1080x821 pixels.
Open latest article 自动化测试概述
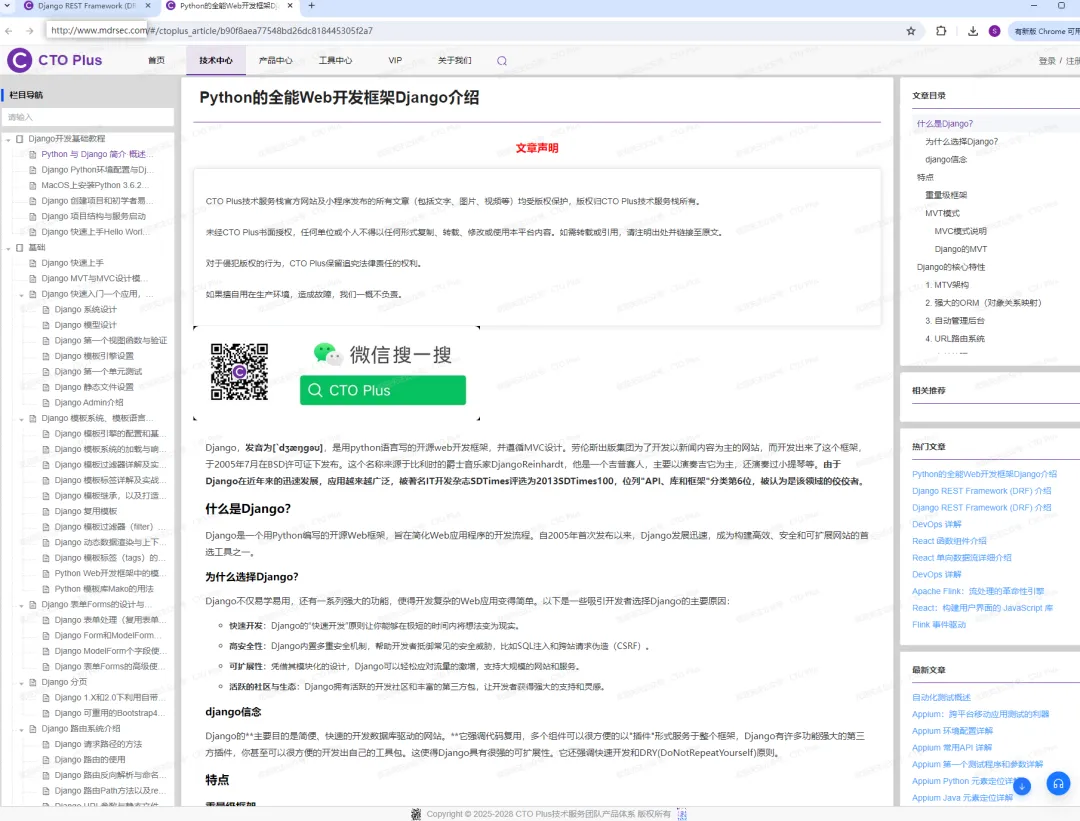point(941,698)
